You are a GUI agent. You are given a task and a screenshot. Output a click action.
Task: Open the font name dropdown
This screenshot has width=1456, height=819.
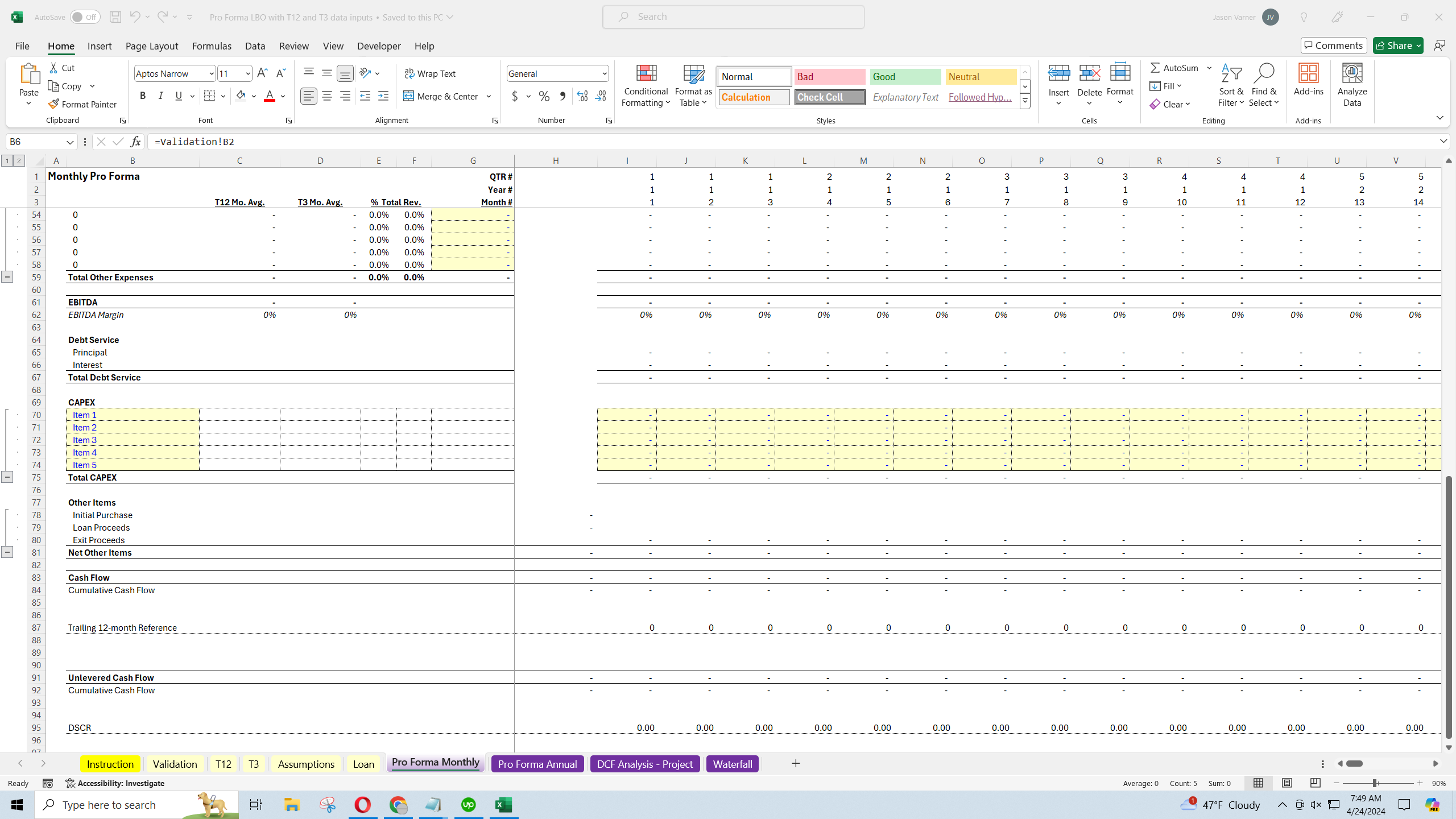211,73
